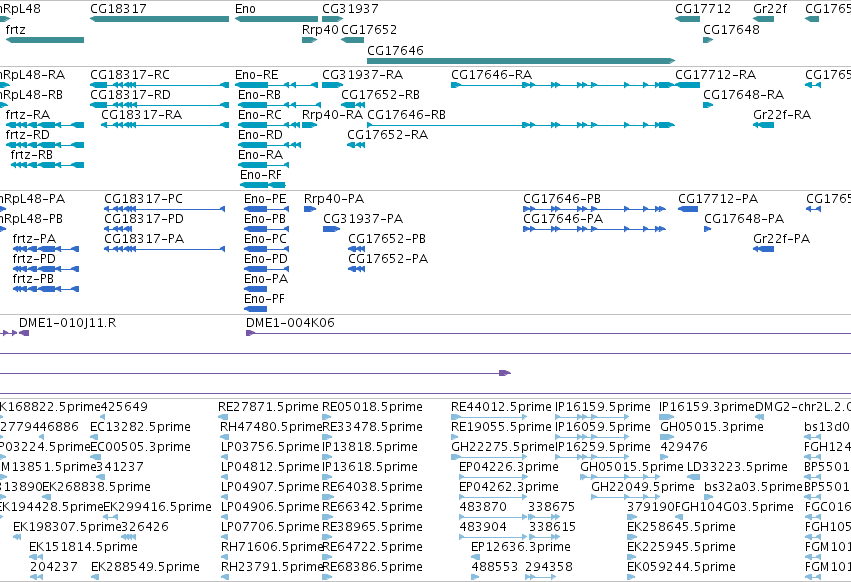
Task: Select transcript CG18317-RA
Action: (165, 125)
